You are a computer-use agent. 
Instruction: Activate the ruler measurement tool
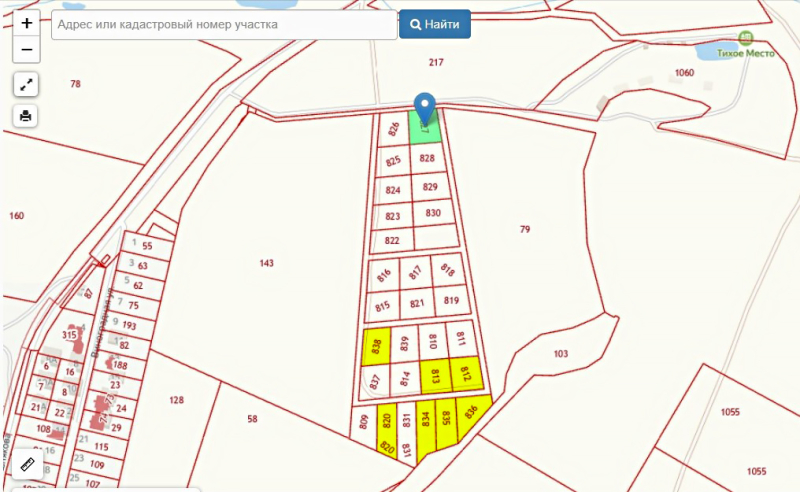coord(27,463)
